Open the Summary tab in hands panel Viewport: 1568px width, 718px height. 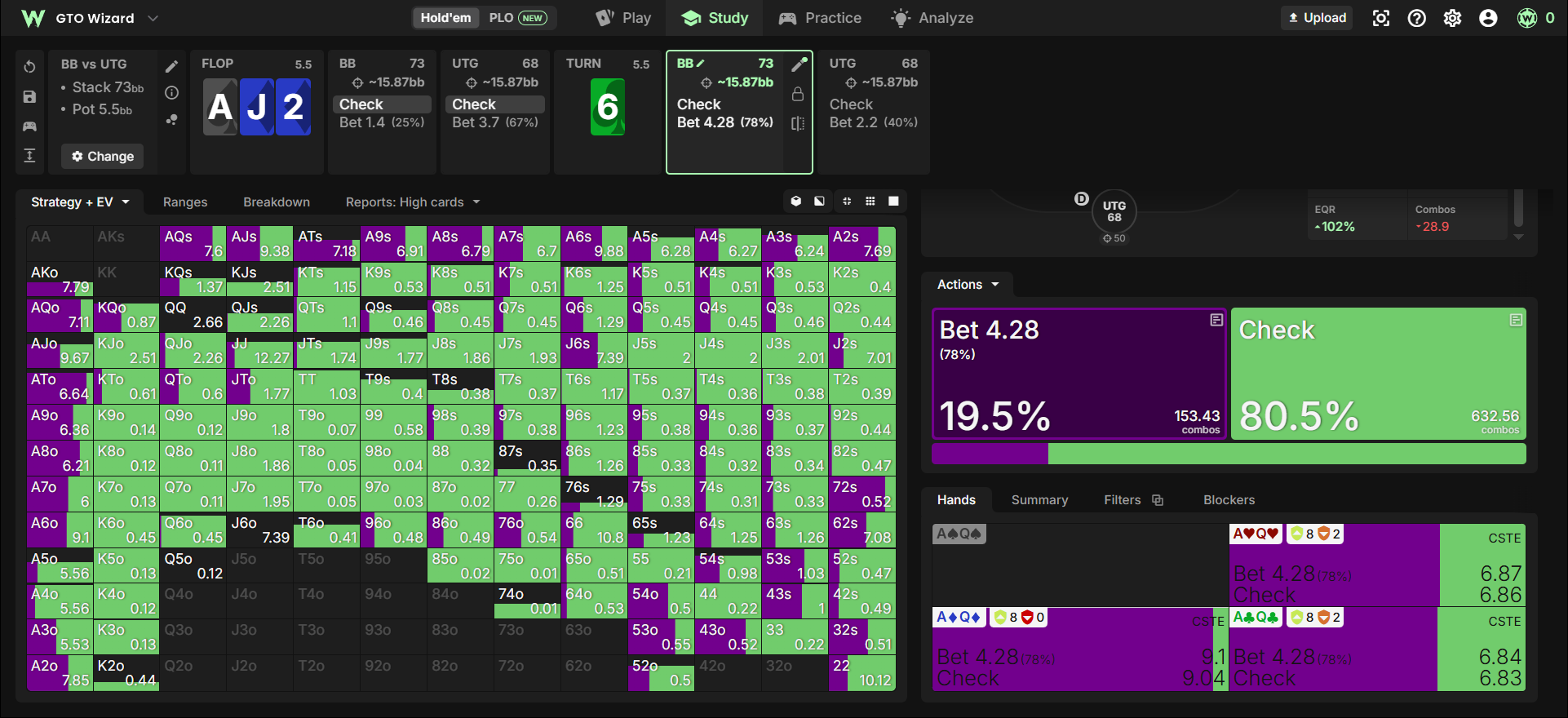(x=1039, y=500)
